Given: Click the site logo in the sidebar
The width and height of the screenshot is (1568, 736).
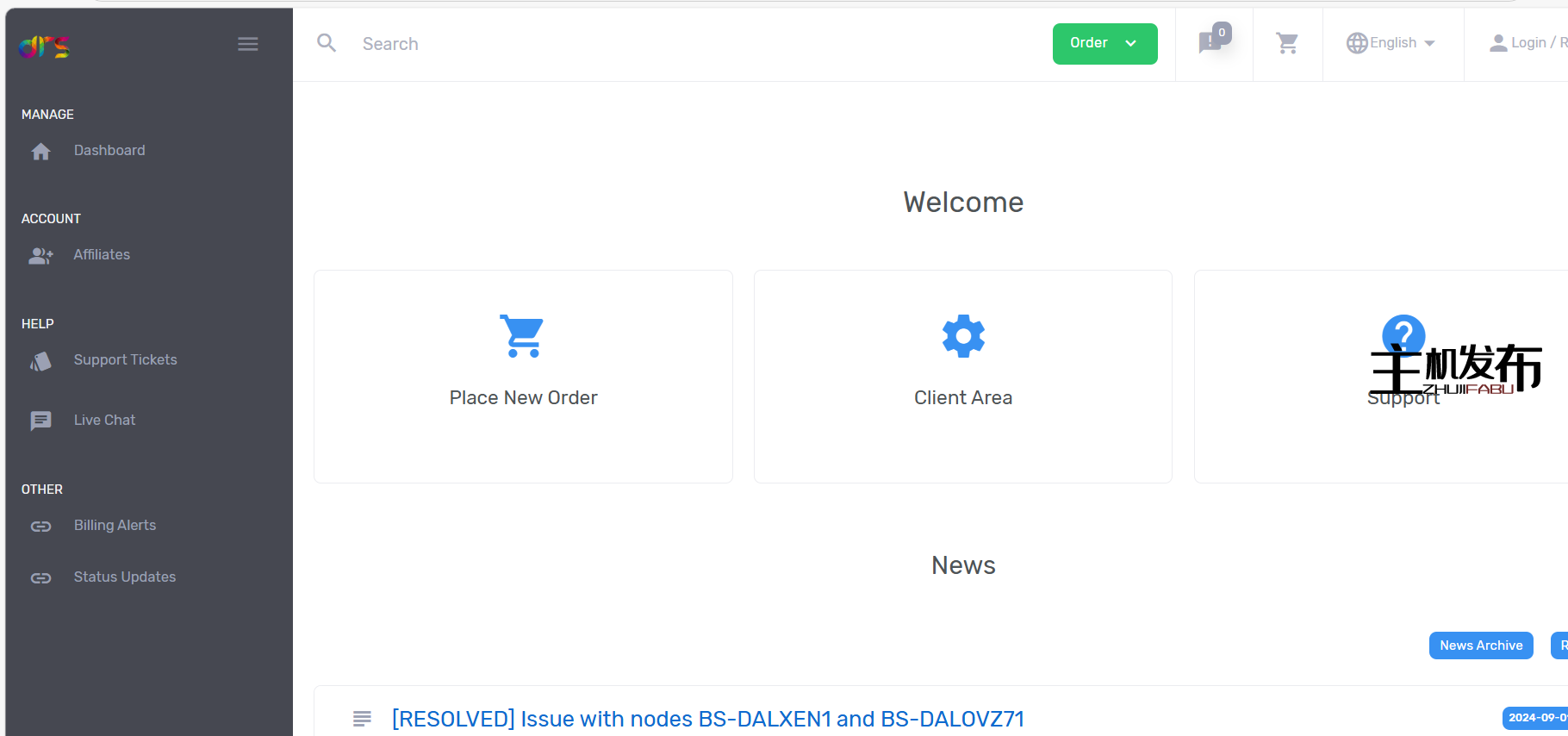Looking at the screenshot, I should 44,46.
